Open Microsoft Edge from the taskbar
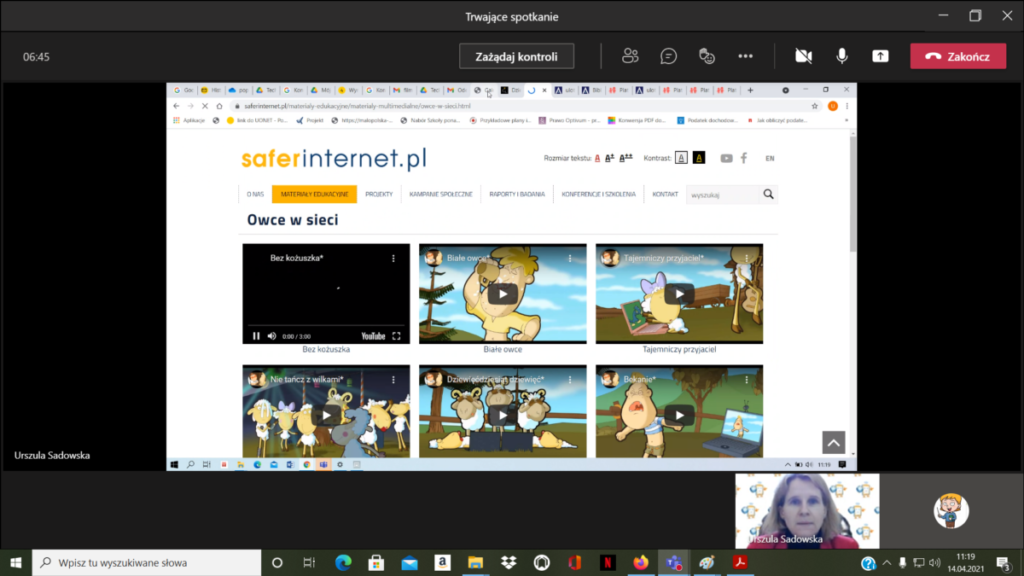 [x=343, y=562]
